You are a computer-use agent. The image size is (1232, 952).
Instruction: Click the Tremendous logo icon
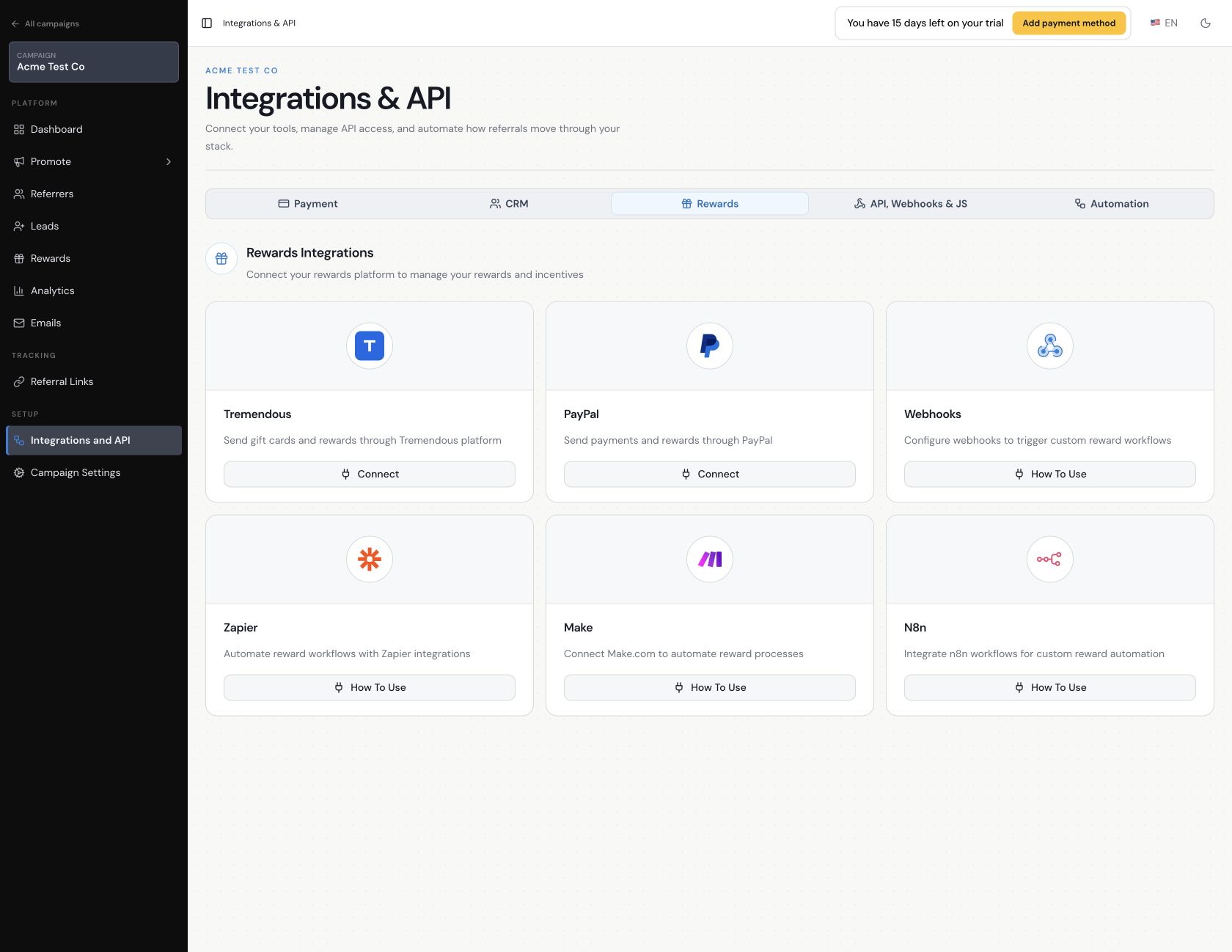(370, 345)
